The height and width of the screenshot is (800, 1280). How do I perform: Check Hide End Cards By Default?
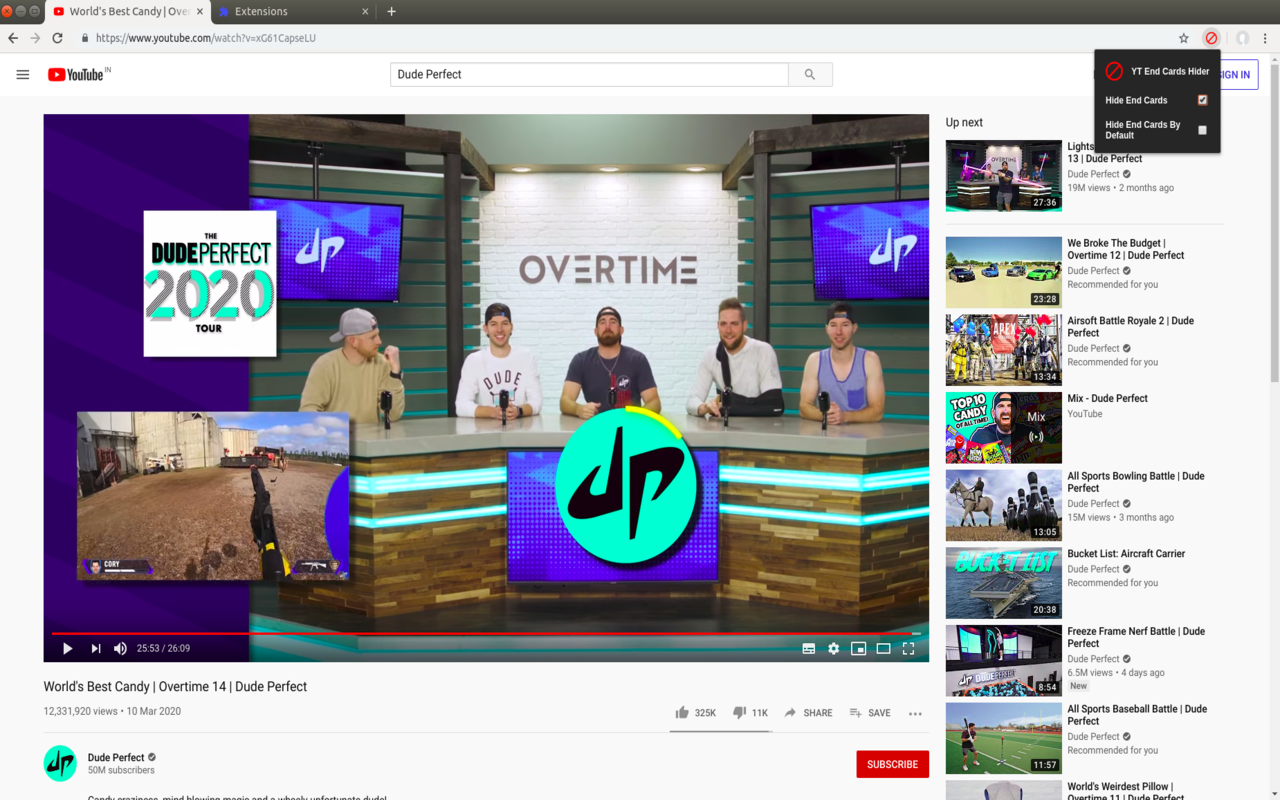(1202, 130)
